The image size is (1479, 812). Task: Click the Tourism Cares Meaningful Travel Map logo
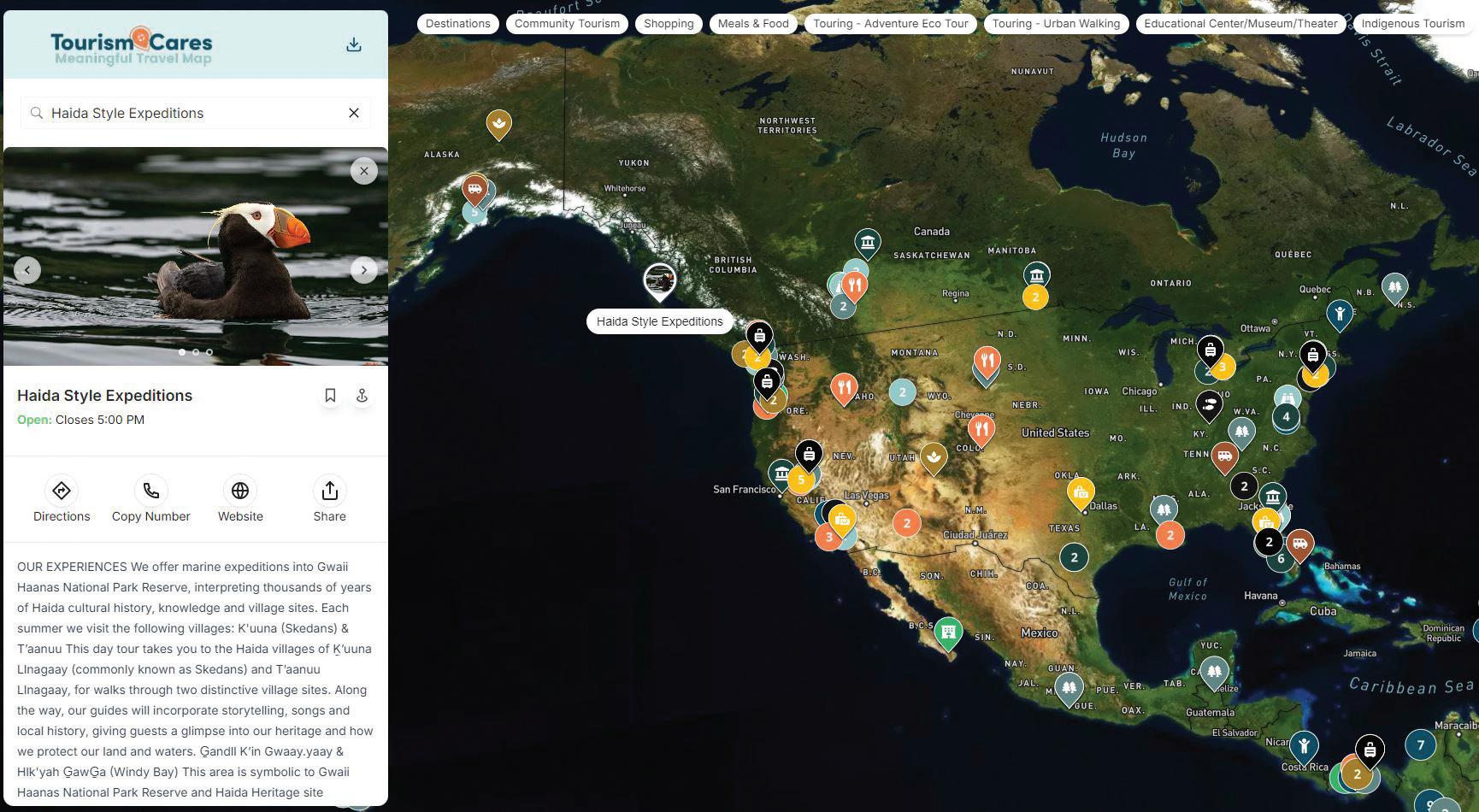click(x=132, y=46)
